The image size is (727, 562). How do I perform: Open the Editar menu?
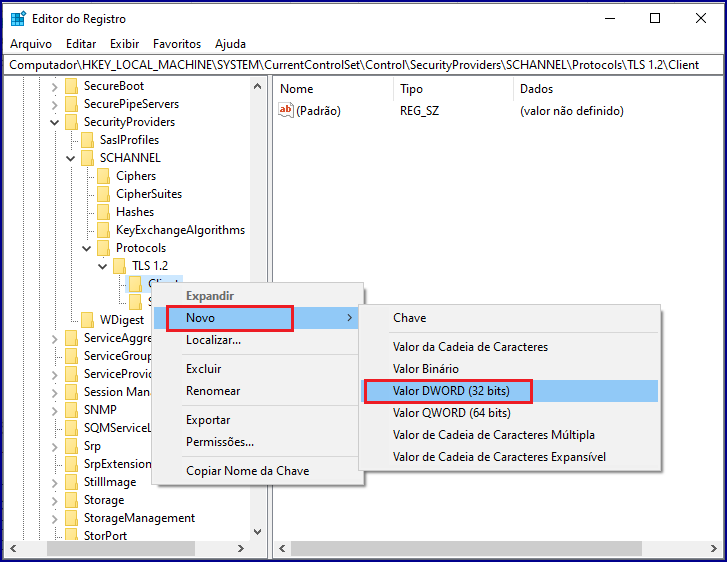pos(81,44)
